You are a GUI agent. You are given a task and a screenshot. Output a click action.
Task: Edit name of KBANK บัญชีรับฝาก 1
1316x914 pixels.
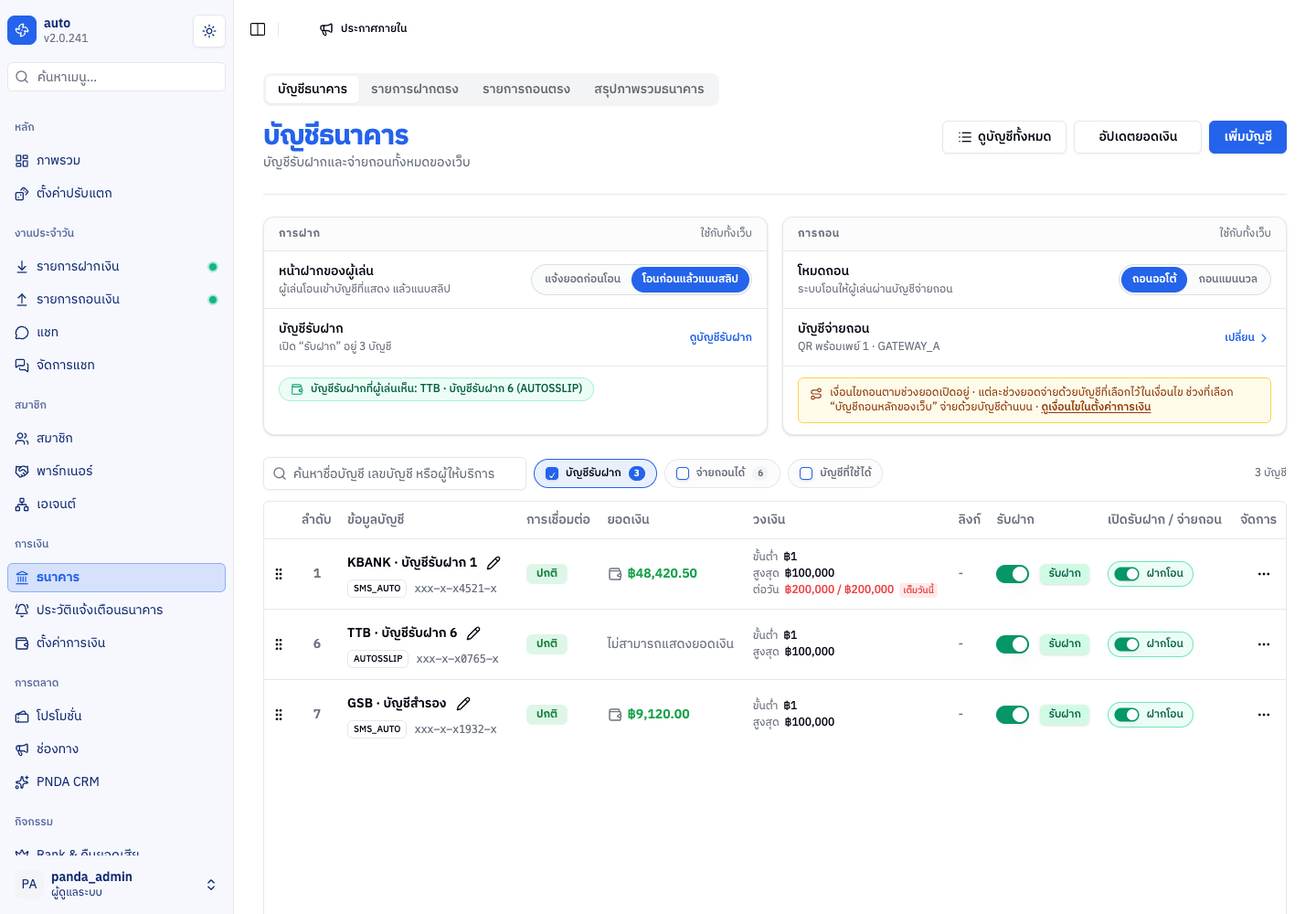(x=493, y=563)
